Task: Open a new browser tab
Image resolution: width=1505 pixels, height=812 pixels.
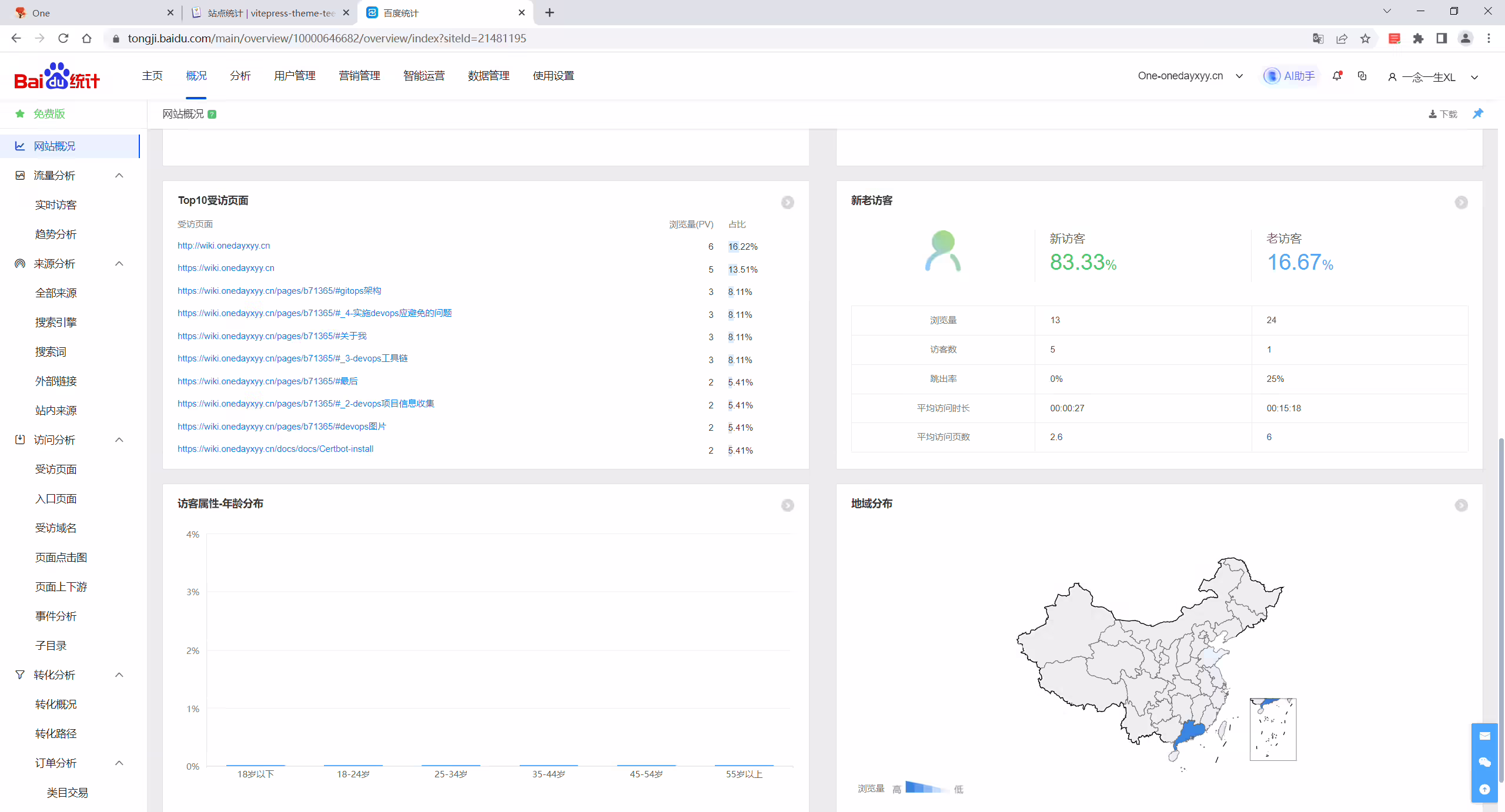Action: click(550, 12)
